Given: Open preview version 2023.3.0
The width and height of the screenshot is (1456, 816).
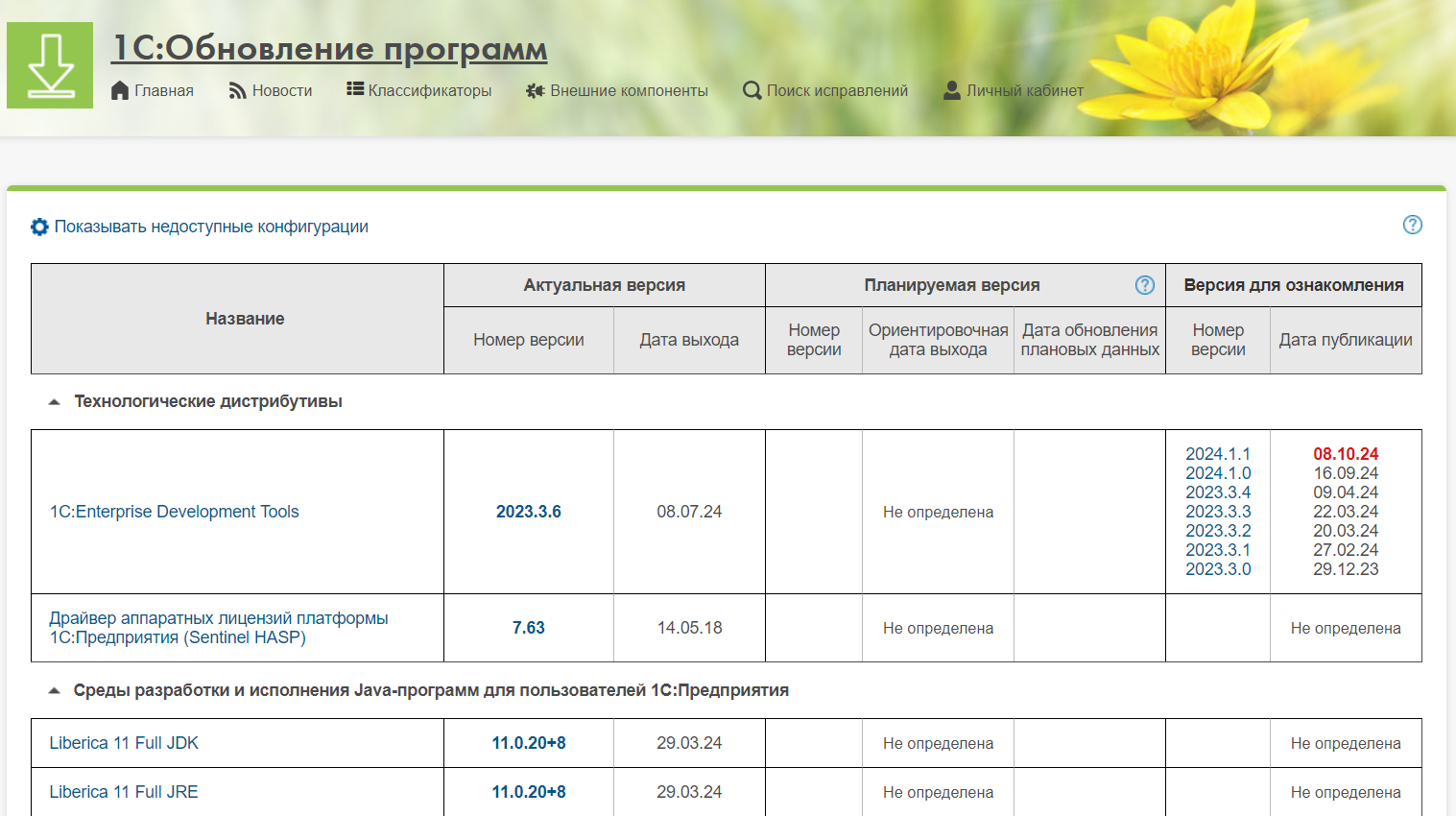Looking at the screenshot, I should coord(1218,569).
